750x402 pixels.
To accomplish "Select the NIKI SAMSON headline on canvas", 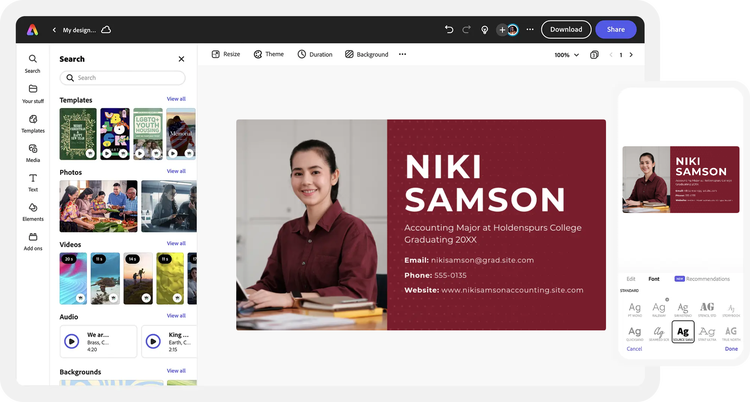I will click(x=485, y=183).
